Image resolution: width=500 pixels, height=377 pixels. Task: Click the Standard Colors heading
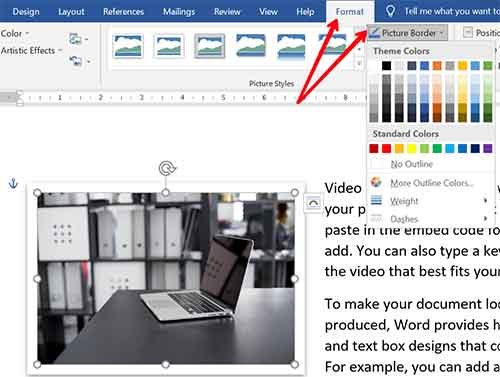406,134
